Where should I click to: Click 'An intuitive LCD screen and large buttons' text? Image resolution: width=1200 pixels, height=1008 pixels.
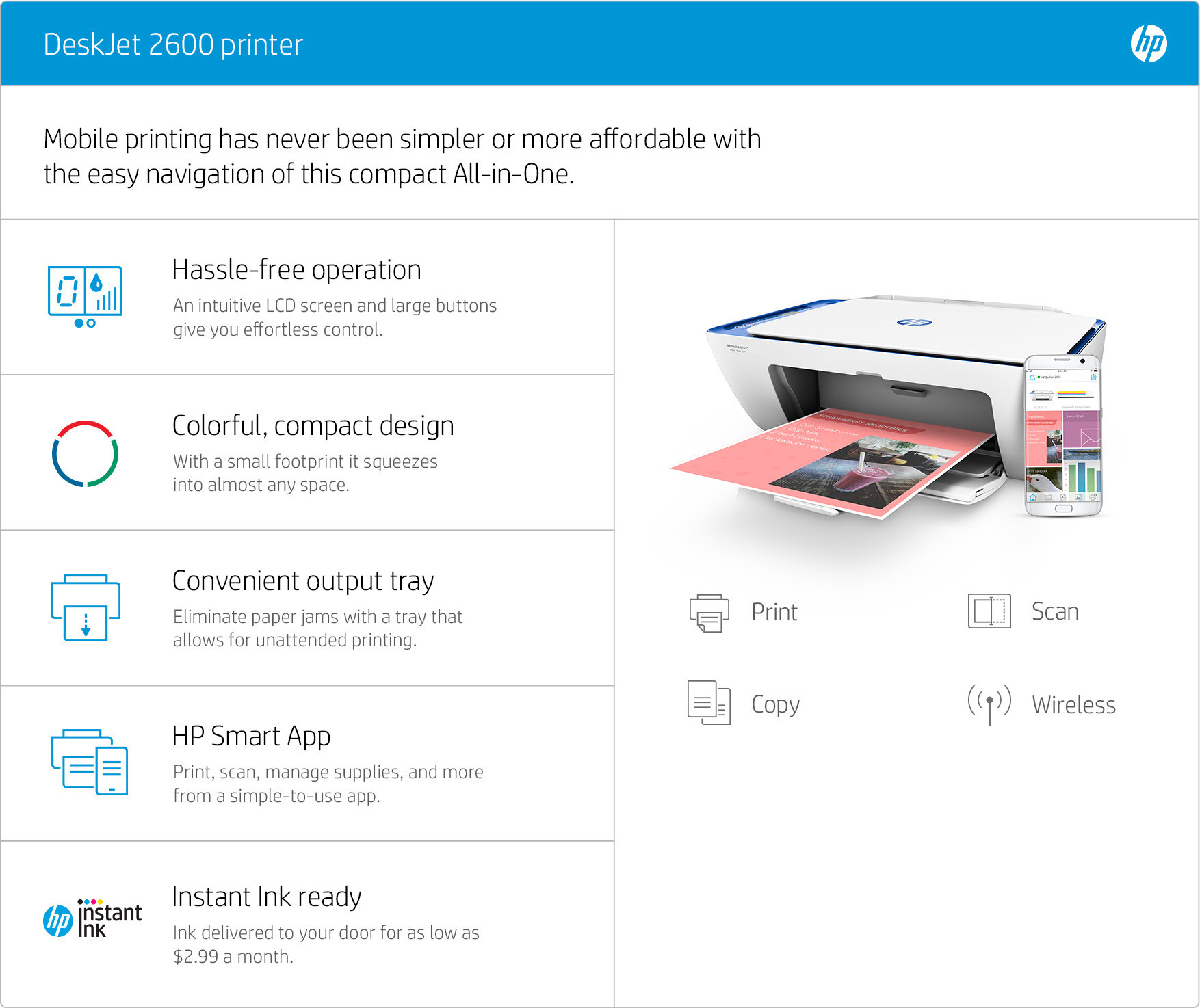(335, 306)
